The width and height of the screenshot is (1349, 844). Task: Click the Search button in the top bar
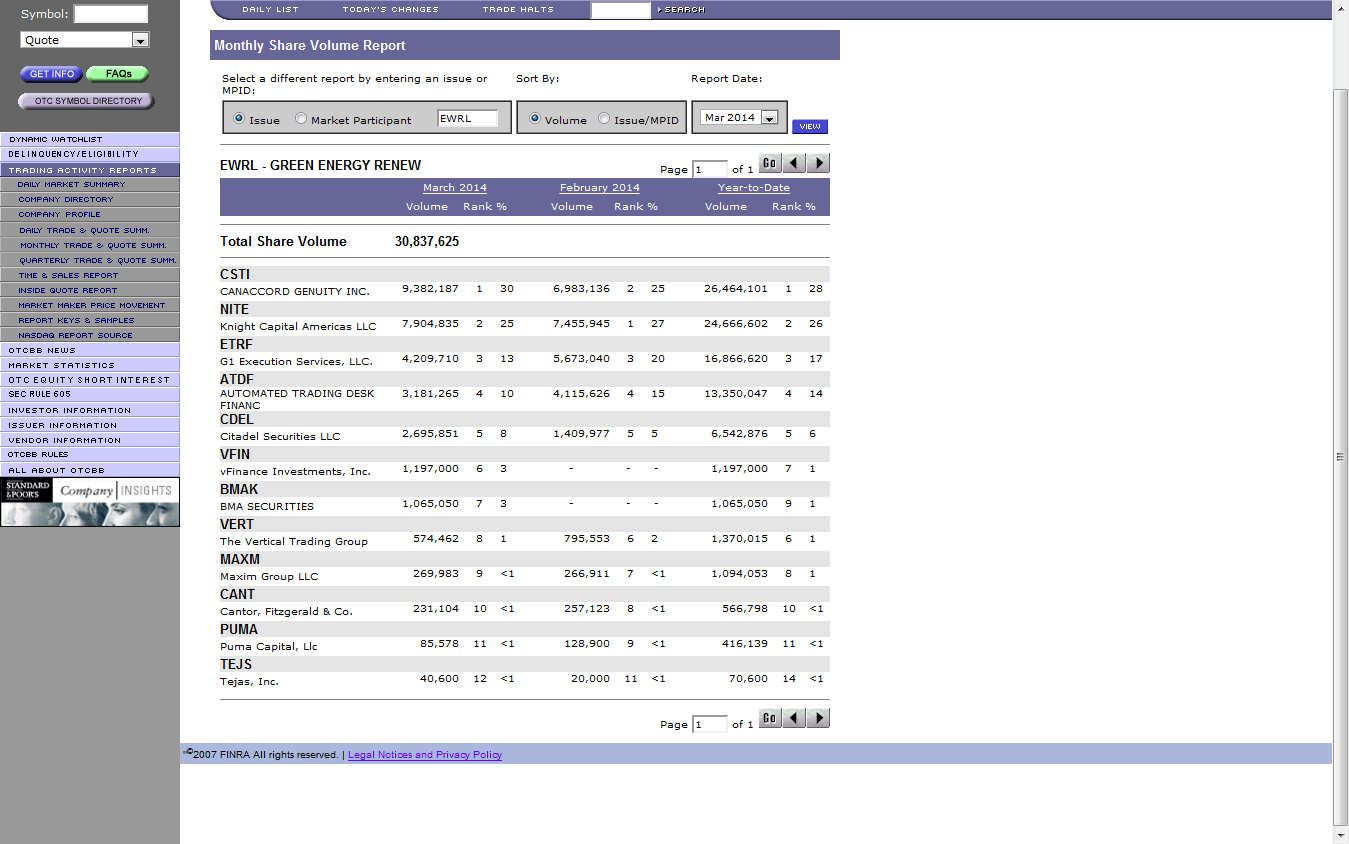pos(681,10)
